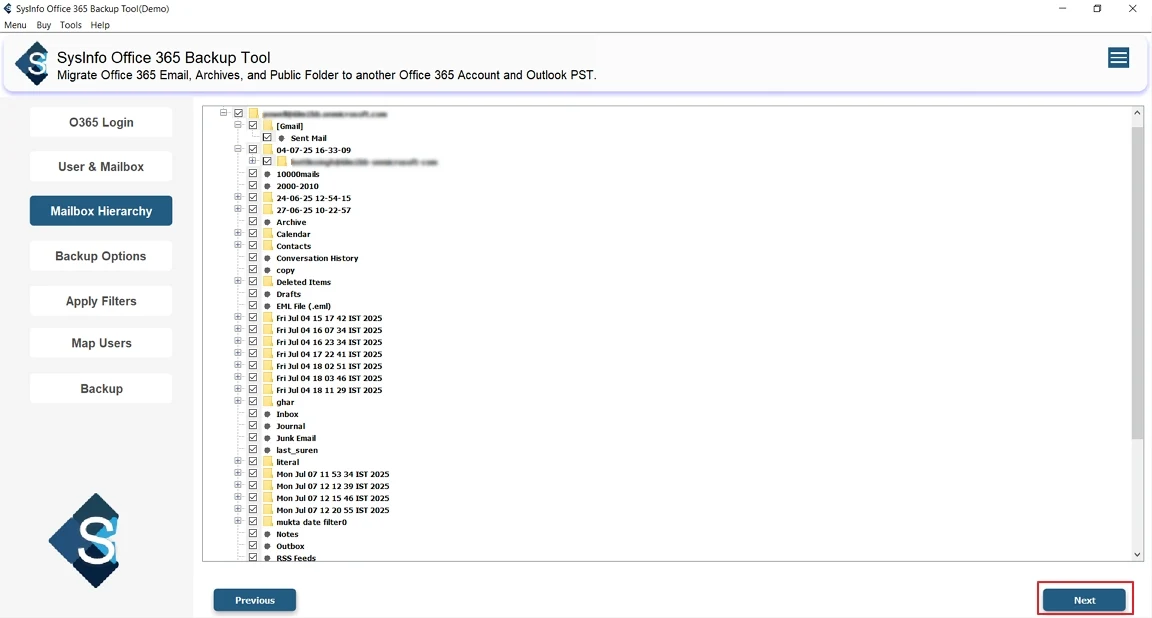Collapse the [Gmail] folder node
1152x618 pixels.
(238, 126)
